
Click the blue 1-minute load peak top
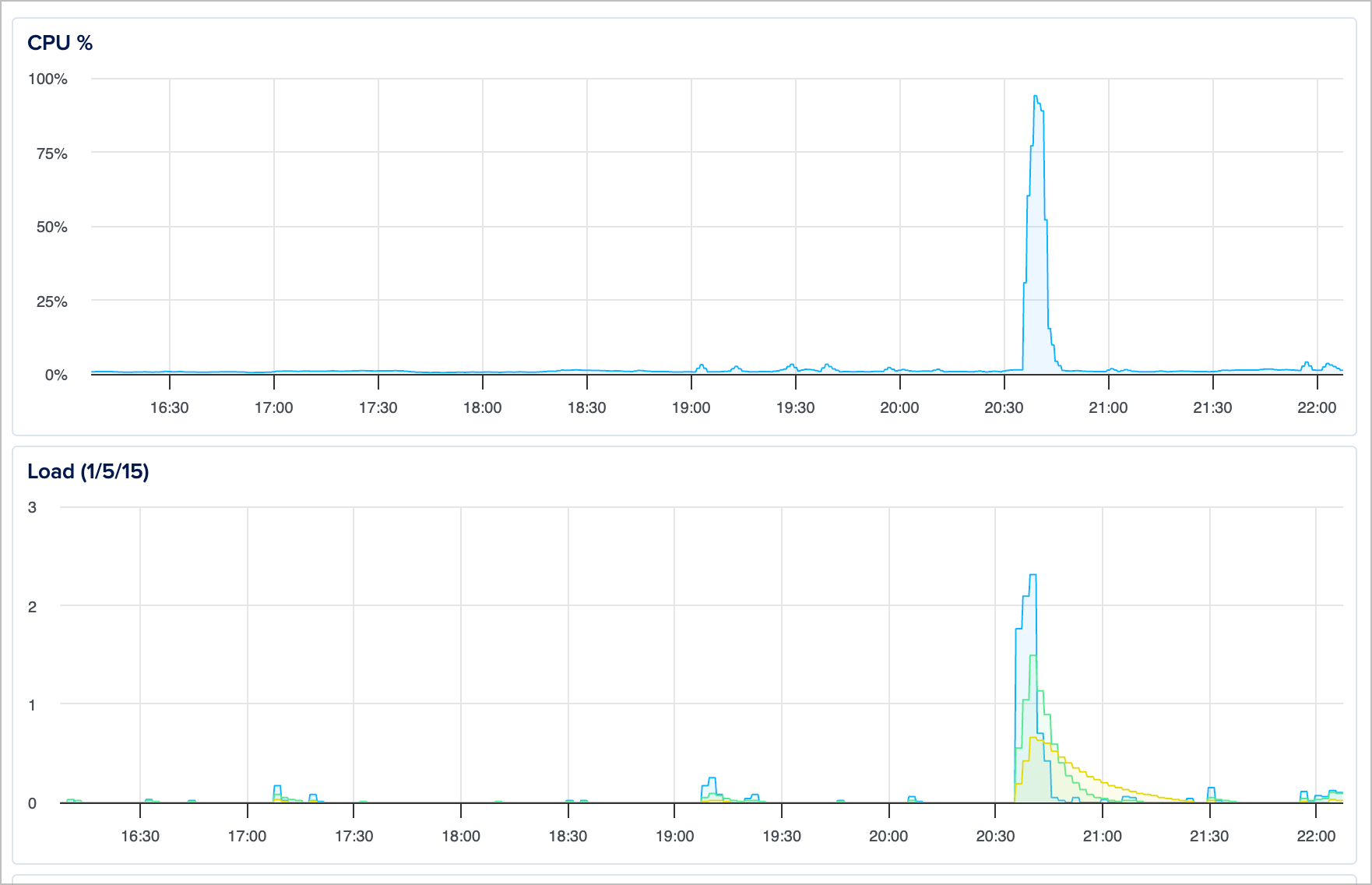tap(1033, 575)
